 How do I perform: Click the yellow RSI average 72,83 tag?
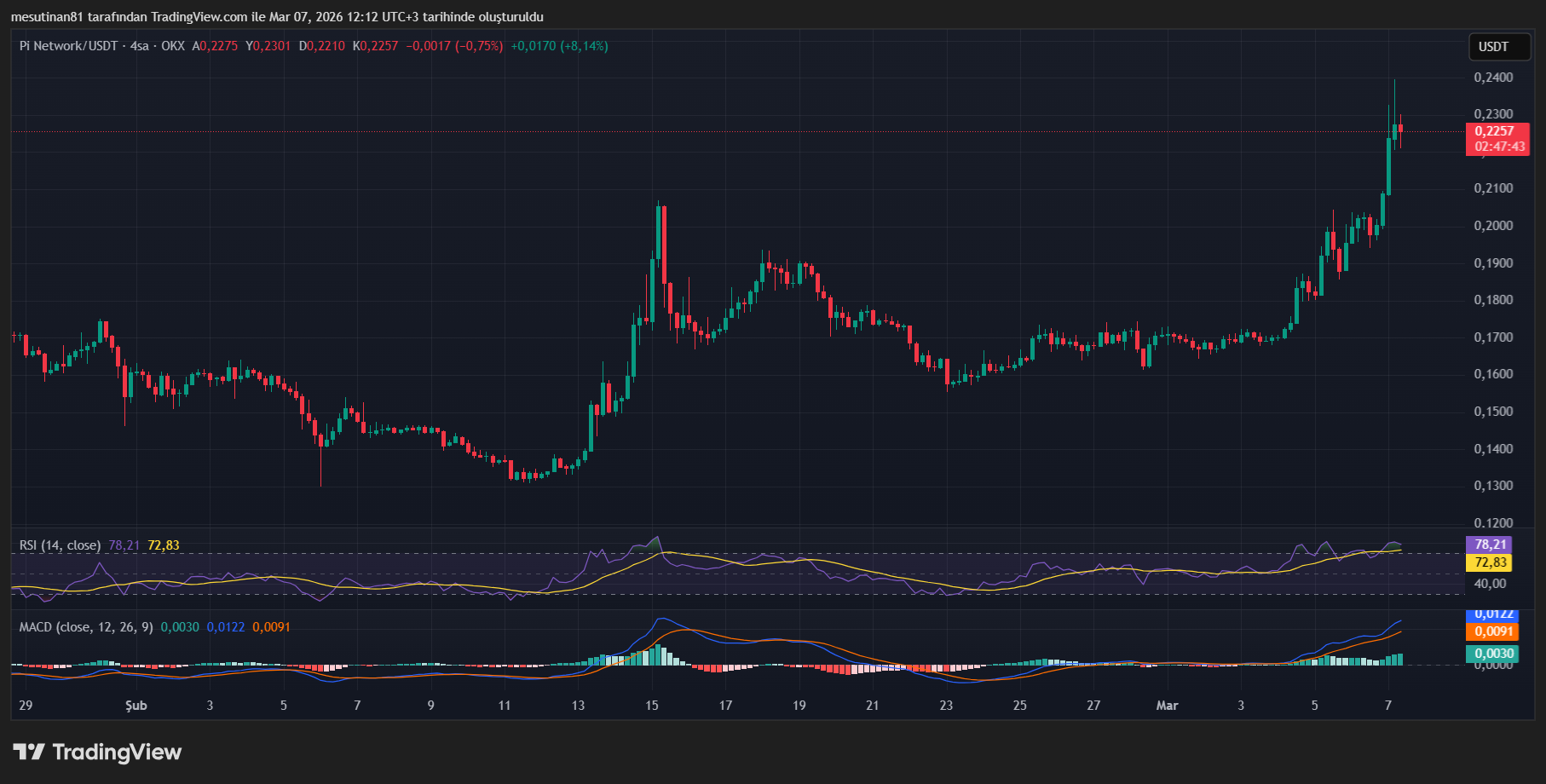pos(1491,562)
